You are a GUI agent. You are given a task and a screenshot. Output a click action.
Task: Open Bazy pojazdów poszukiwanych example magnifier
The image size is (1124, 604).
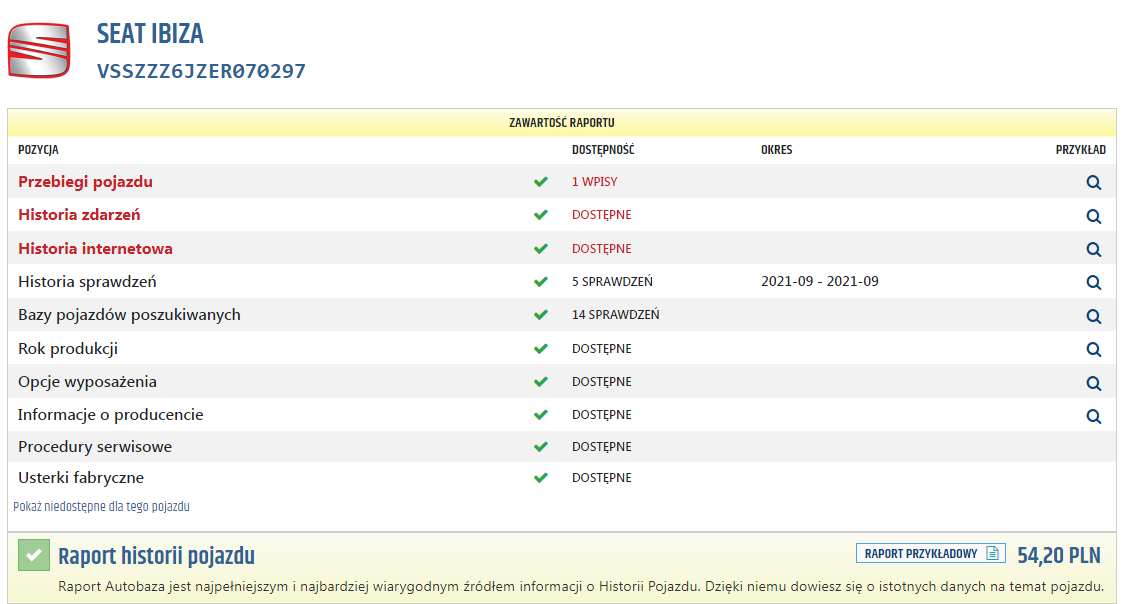(x=1093, y=316)
